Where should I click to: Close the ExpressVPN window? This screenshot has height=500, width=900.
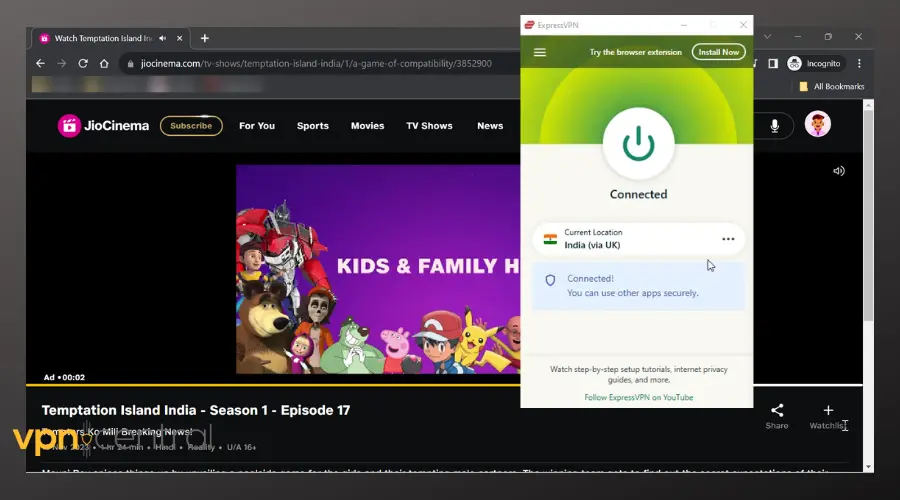pos(743,25)
